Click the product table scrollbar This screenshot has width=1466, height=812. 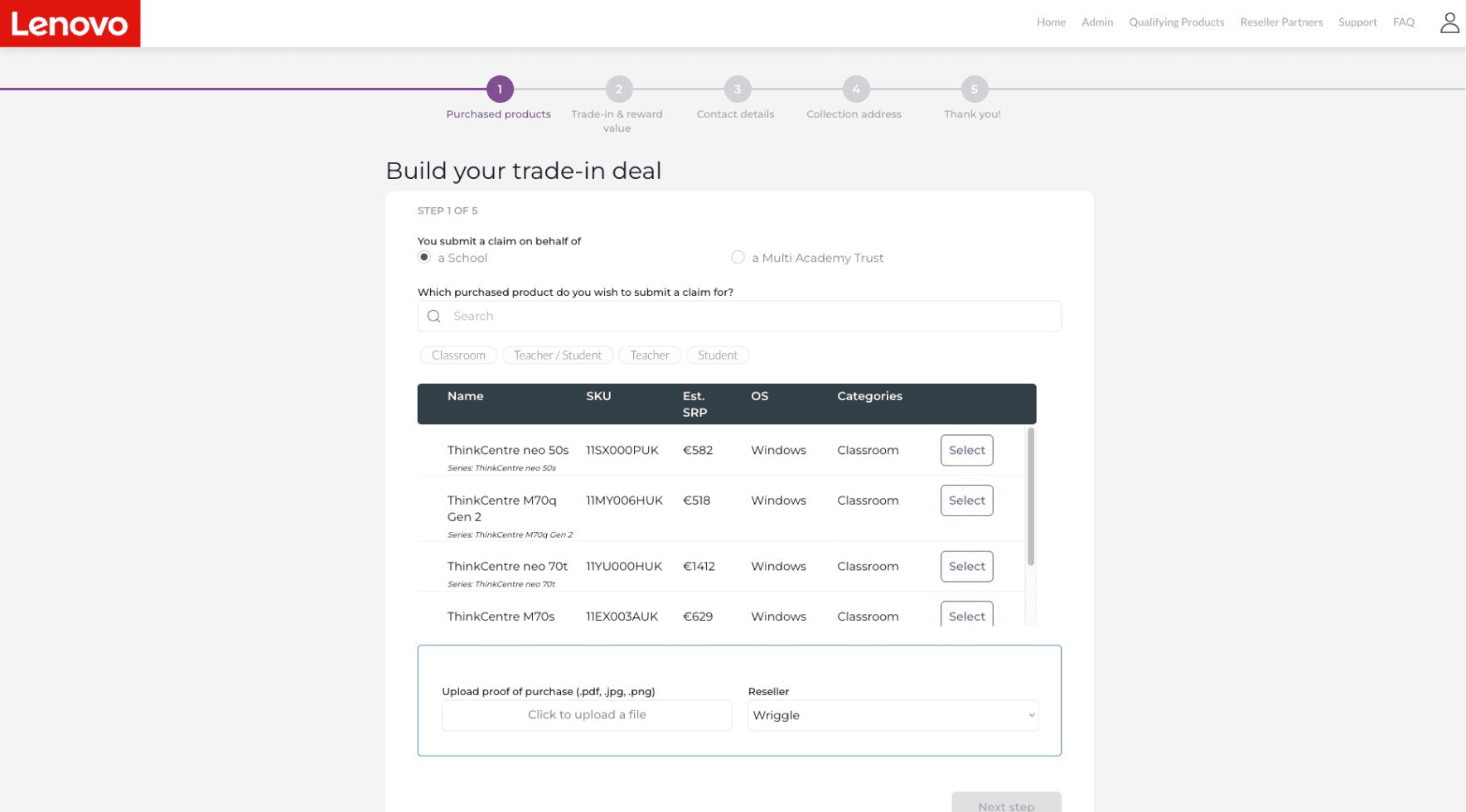pyautogui.click(x=1031, y=496)
